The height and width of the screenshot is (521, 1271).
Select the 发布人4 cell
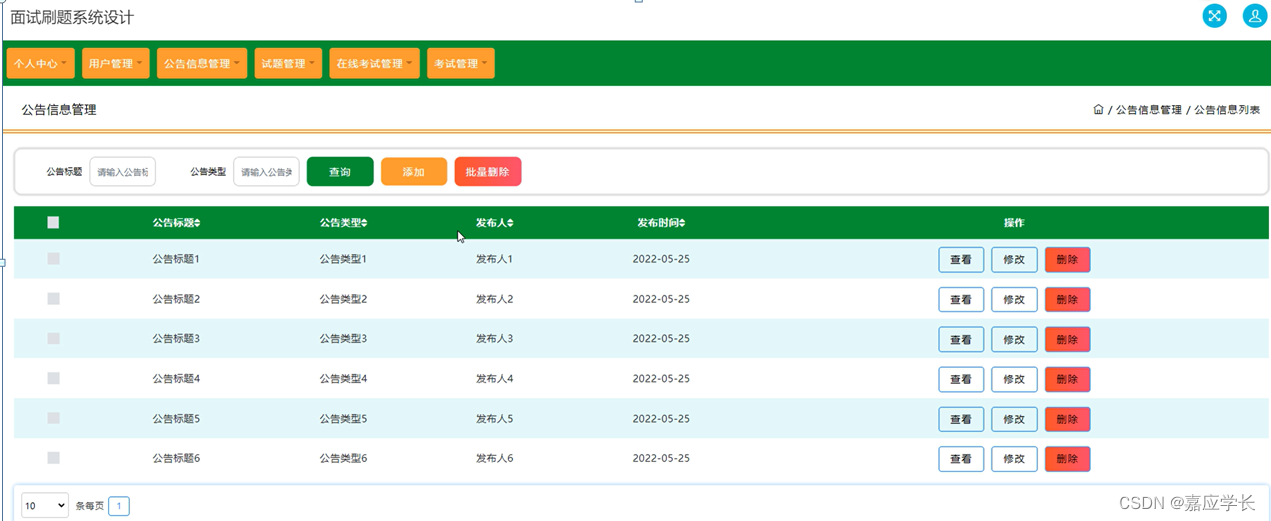pyautogui.click(x=494, y=378)
